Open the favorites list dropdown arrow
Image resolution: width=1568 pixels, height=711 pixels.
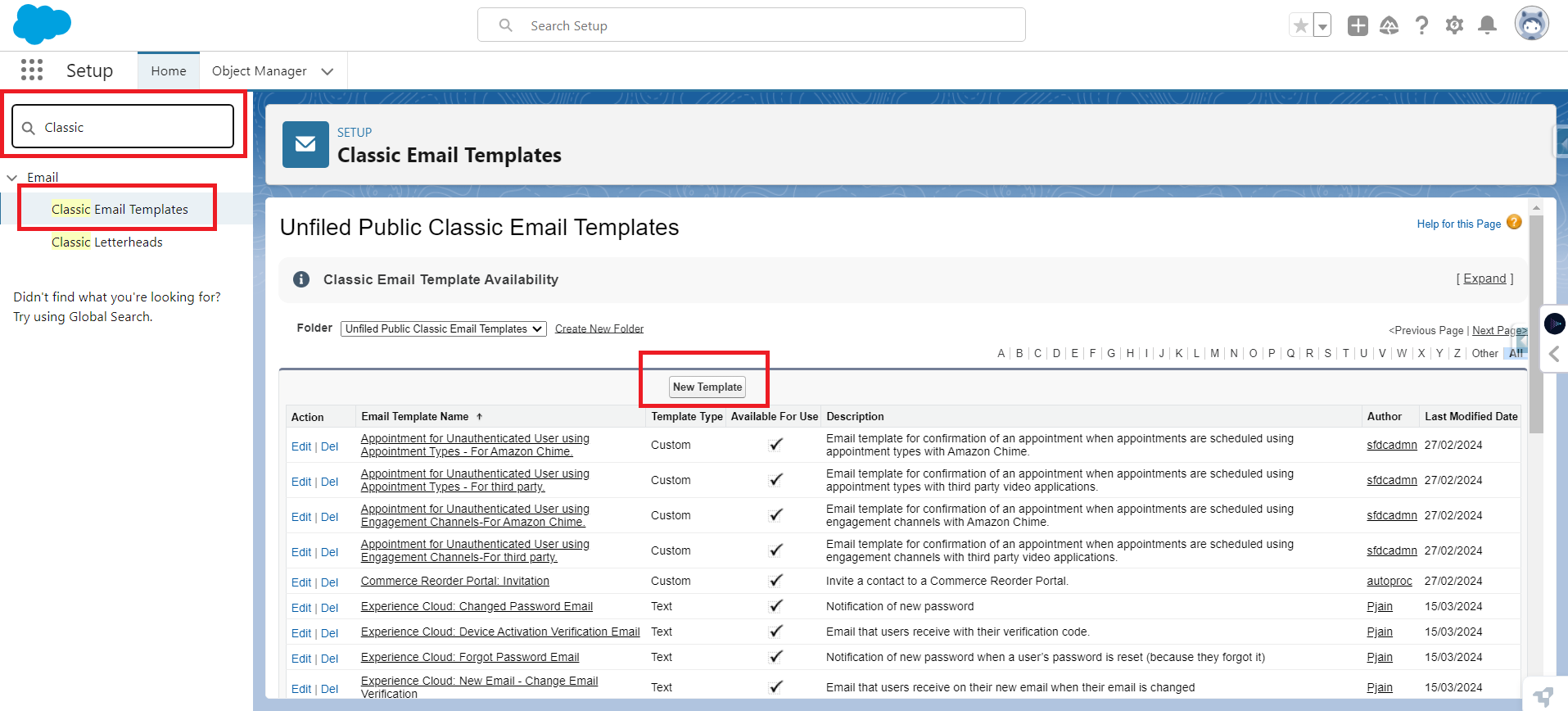click(1322, 25)
